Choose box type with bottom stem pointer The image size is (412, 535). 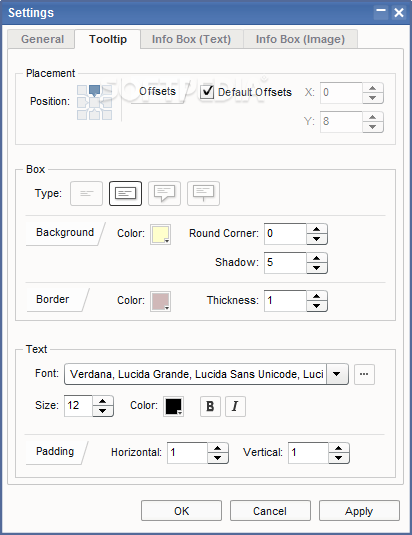203,193
